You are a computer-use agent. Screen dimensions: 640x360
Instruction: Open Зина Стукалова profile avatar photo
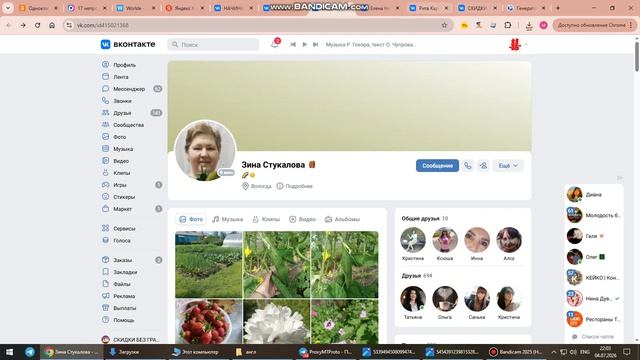(205, 150)
